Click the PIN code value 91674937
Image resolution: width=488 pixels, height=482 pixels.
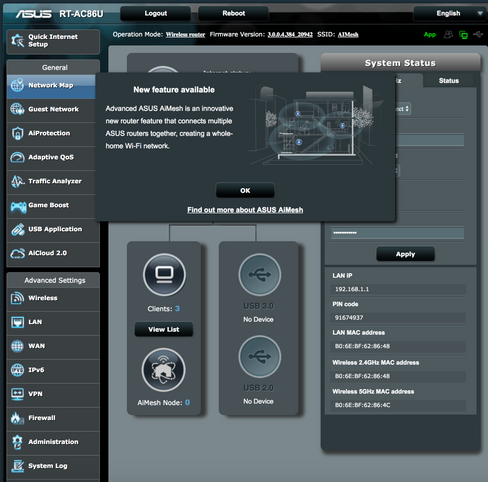349,318
